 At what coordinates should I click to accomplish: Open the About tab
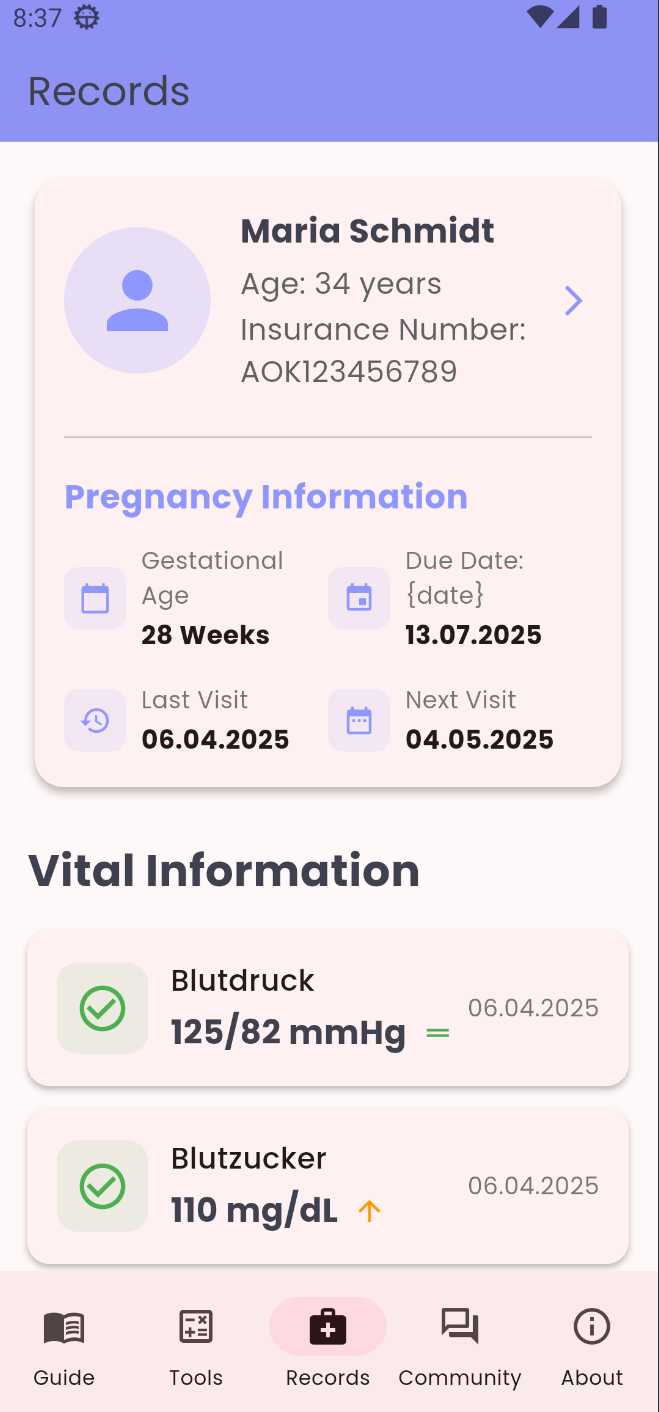coord(592,1345)
